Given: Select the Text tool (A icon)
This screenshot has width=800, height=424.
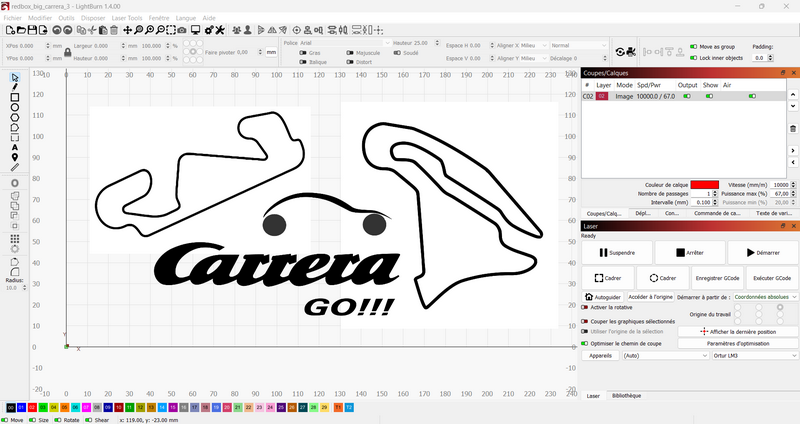Looking at the screenshot, I should click(15, 147).
